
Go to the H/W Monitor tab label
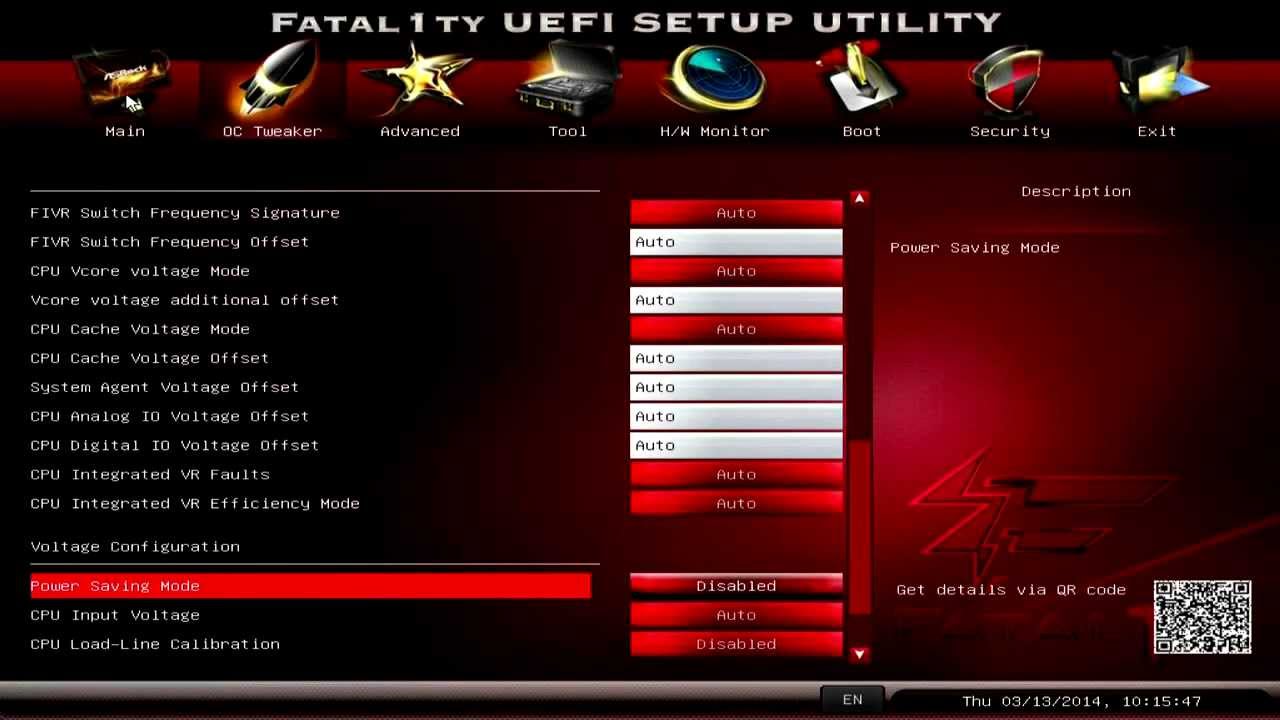point(715,131)
